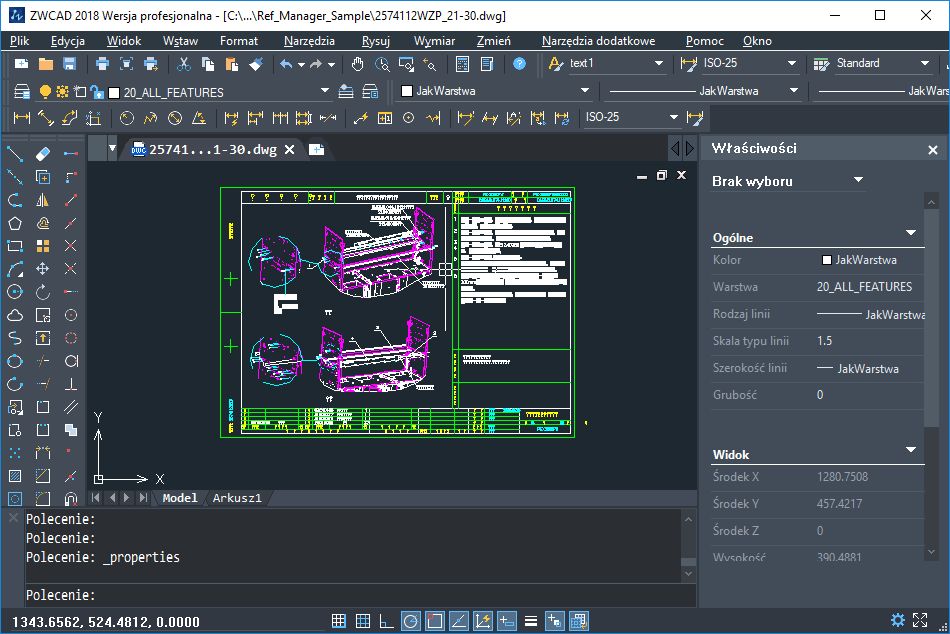The width and height of the screenshot is (950, 634).
Task: Open Help with the blue question icon
Action: [519, 64]
